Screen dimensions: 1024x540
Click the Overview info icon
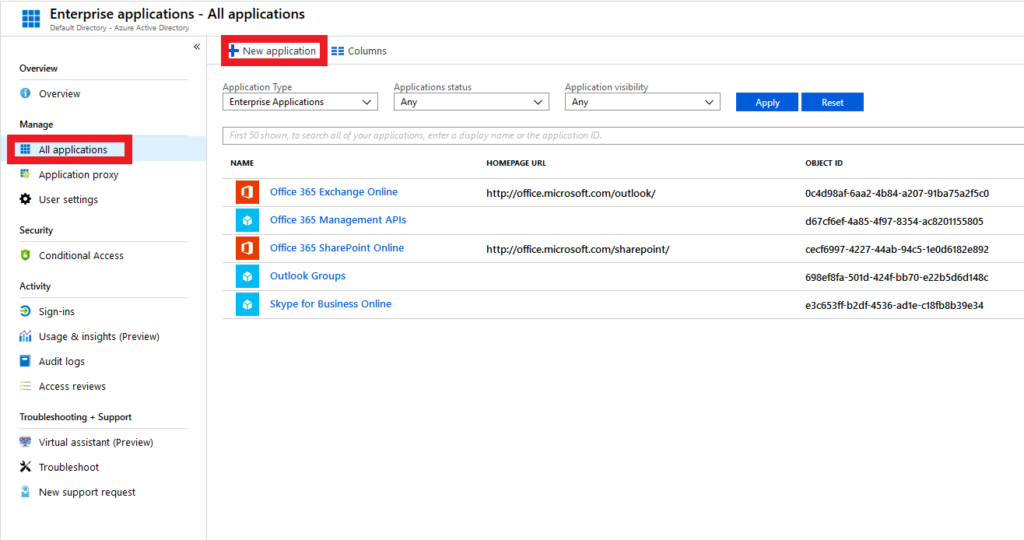point(25,93)
